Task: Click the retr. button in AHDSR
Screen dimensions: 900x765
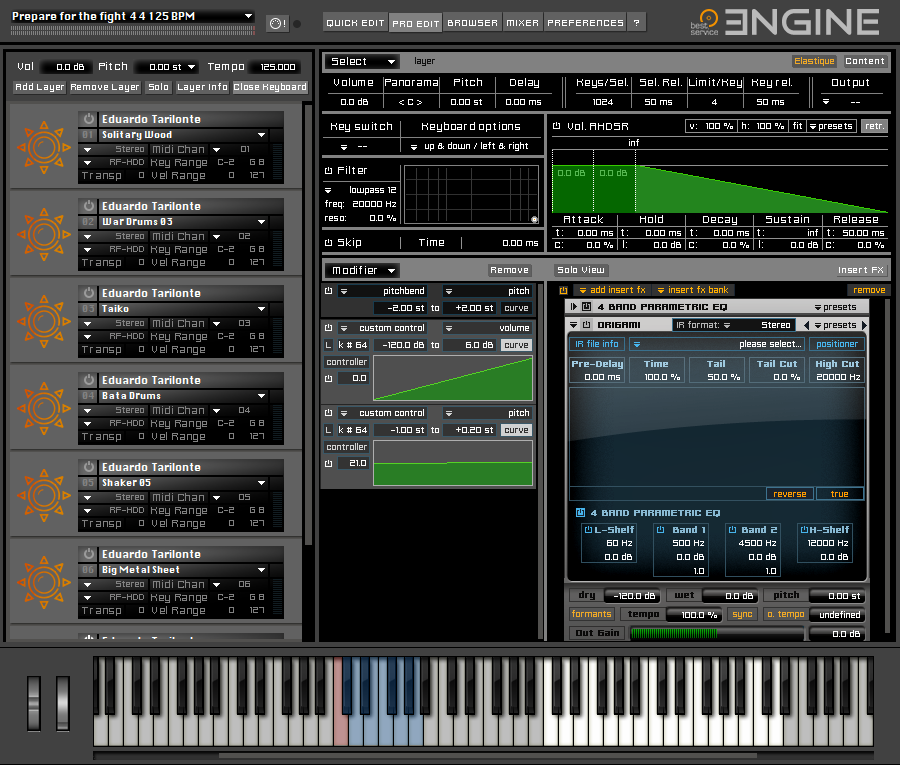Action: click(x=874, y=126)
